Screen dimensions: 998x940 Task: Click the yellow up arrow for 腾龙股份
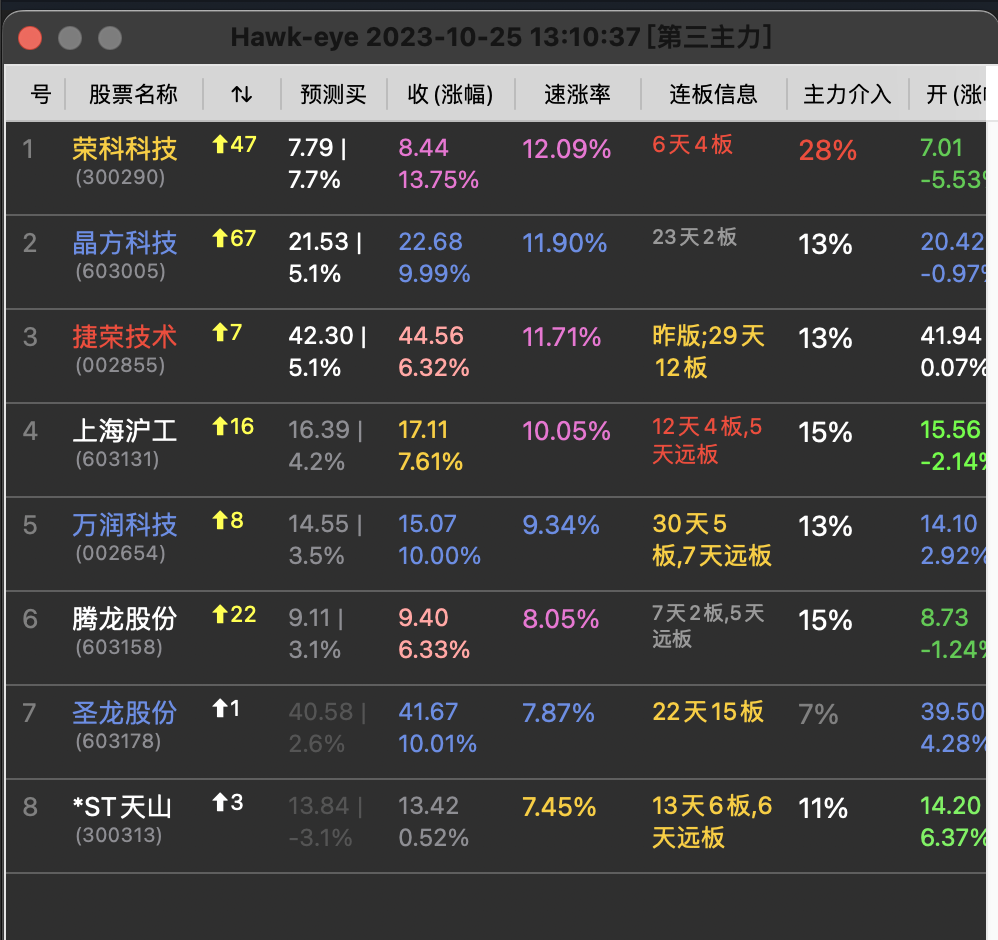click(x=220, y=615)
